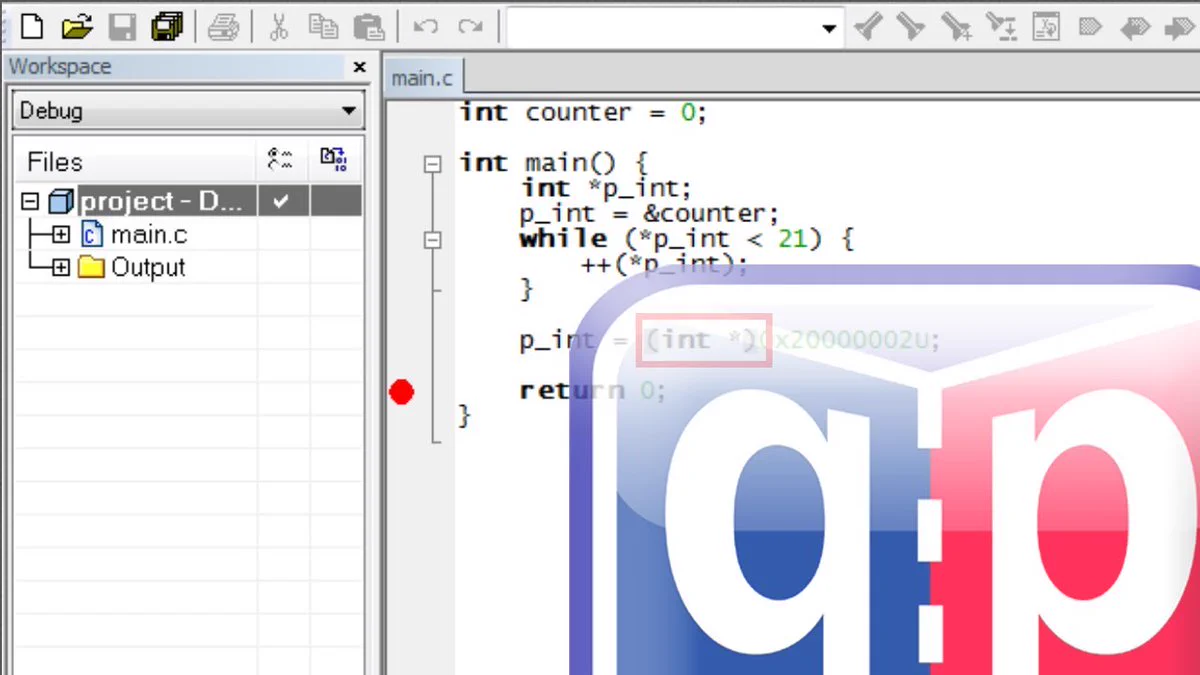Collapse the main() function code fold
This screenshot has height=675, width=1200.
pos(433,164)
